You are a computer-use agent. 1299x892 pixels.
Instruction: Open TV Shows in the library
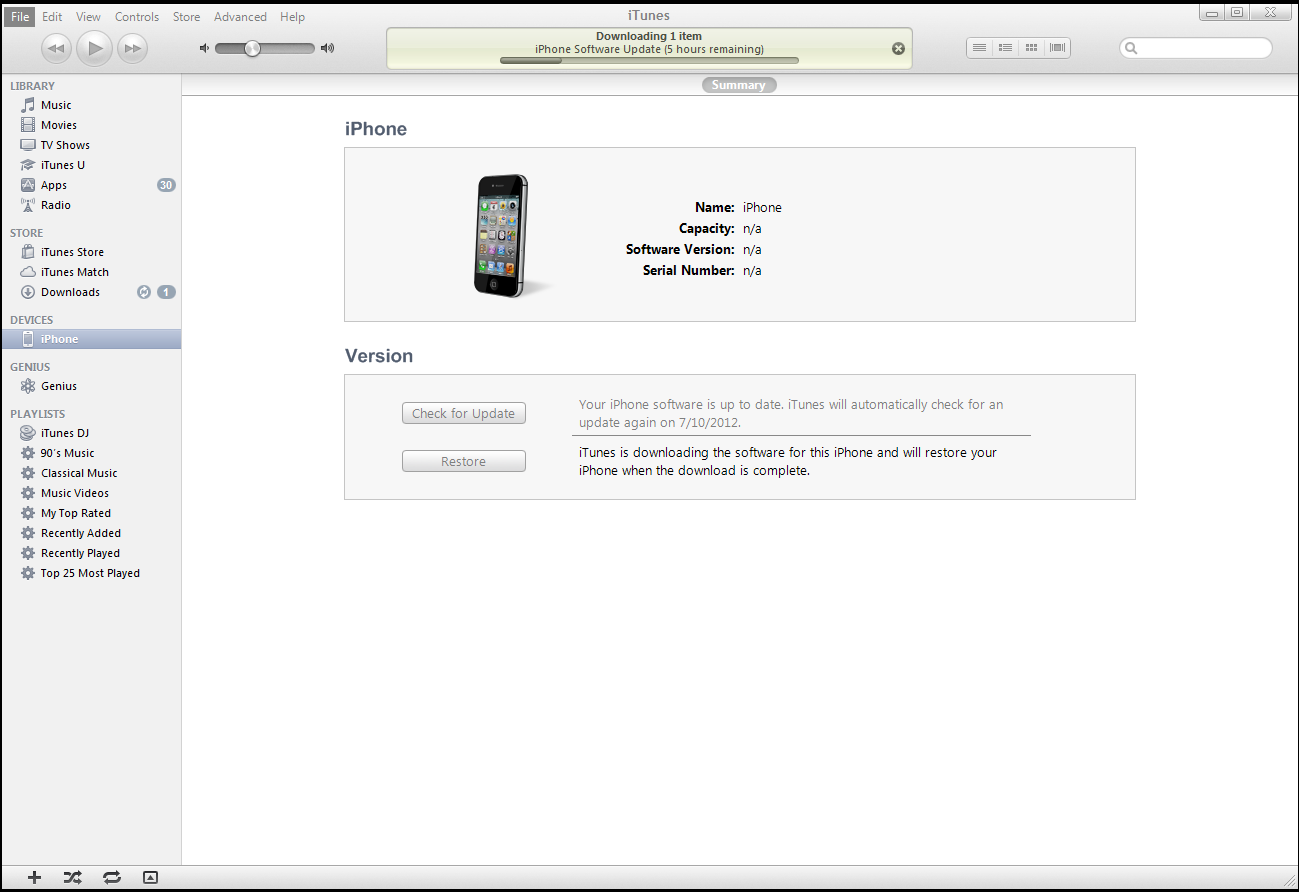(x=91, y=145)
